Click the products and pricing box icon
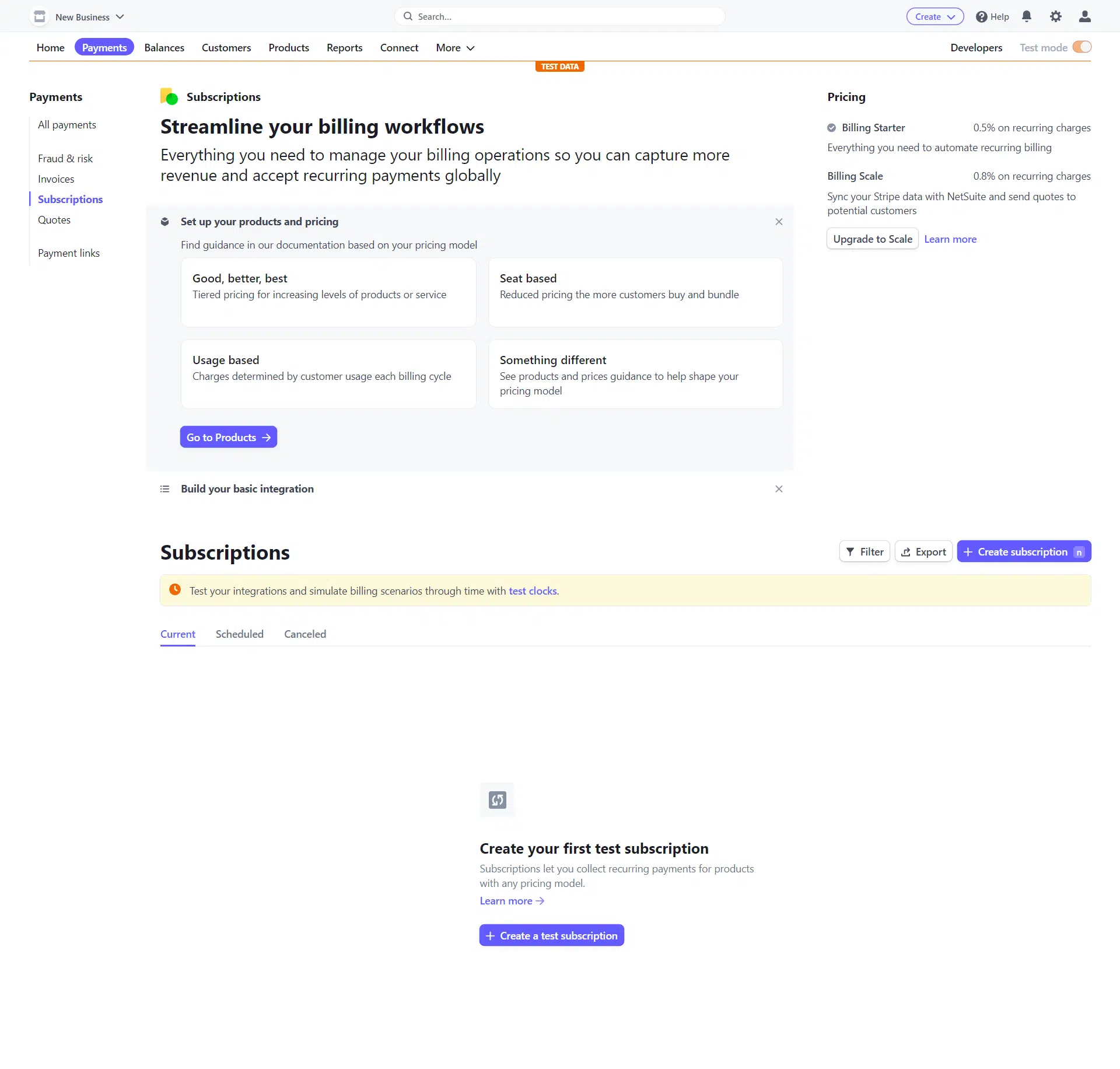This screenshot has height=1069, width=1120. pyautogui.click(x=165, y=222)
